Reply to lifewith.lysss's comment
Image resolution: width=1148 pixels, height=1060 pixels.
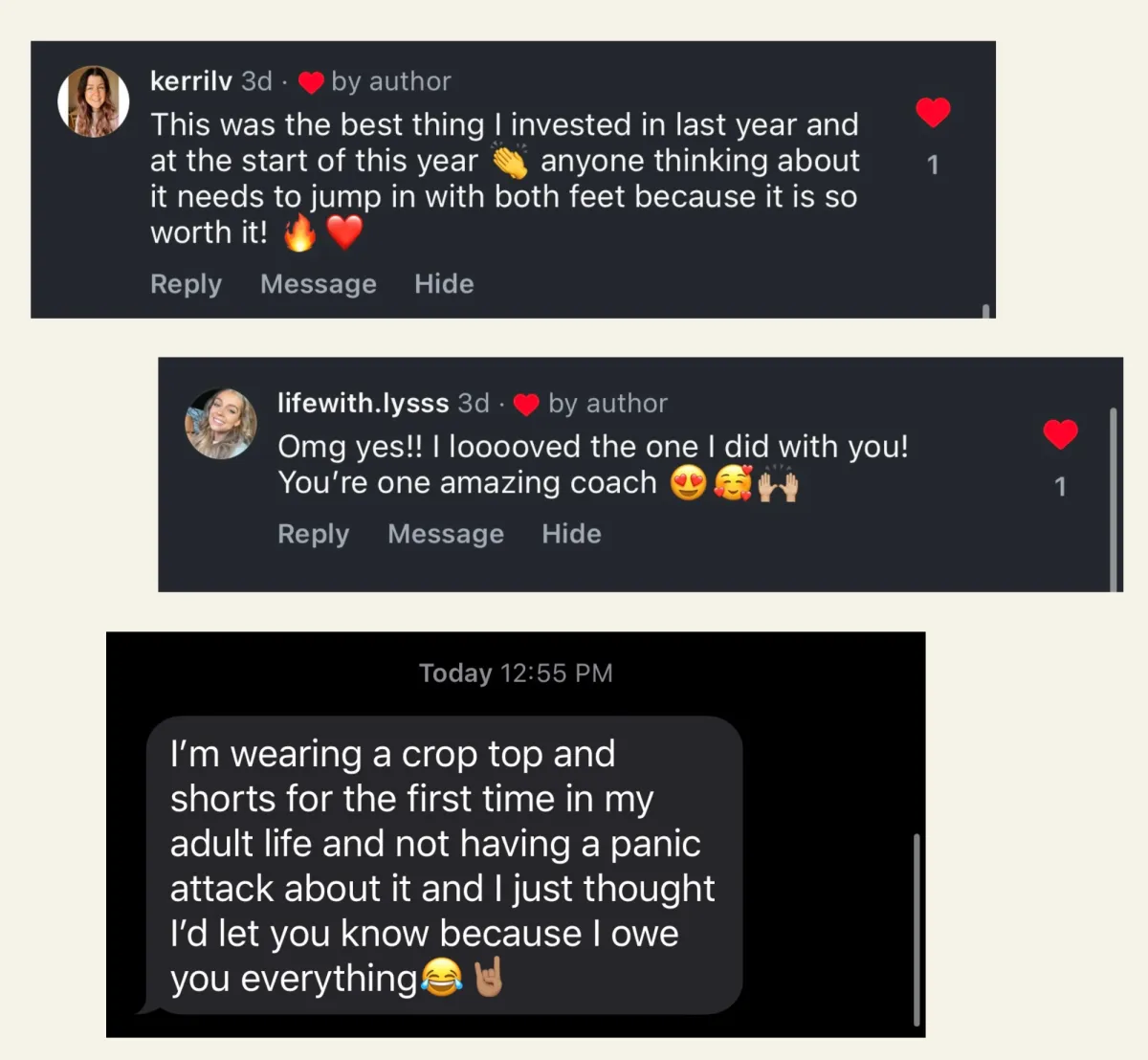tap(313, 534)
